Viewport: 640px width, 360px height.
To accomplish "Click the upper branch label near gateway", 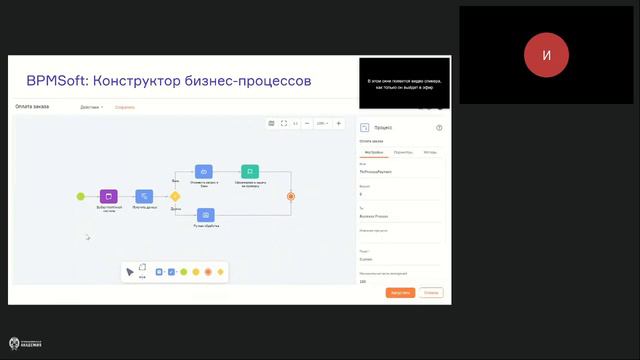I will [x=176, y=181].
